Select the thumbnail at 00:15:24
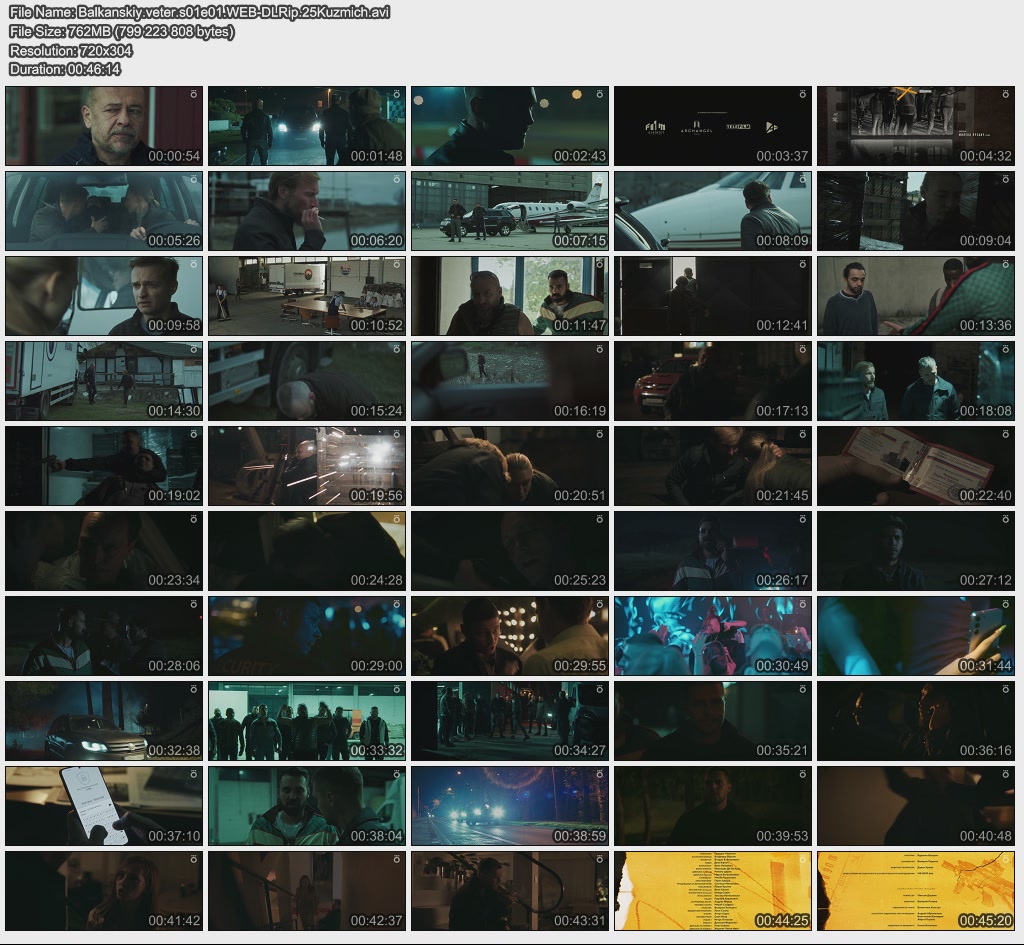Image resolution: width=1024 pixels, height=945 pixels. click(x=307, y=381)
